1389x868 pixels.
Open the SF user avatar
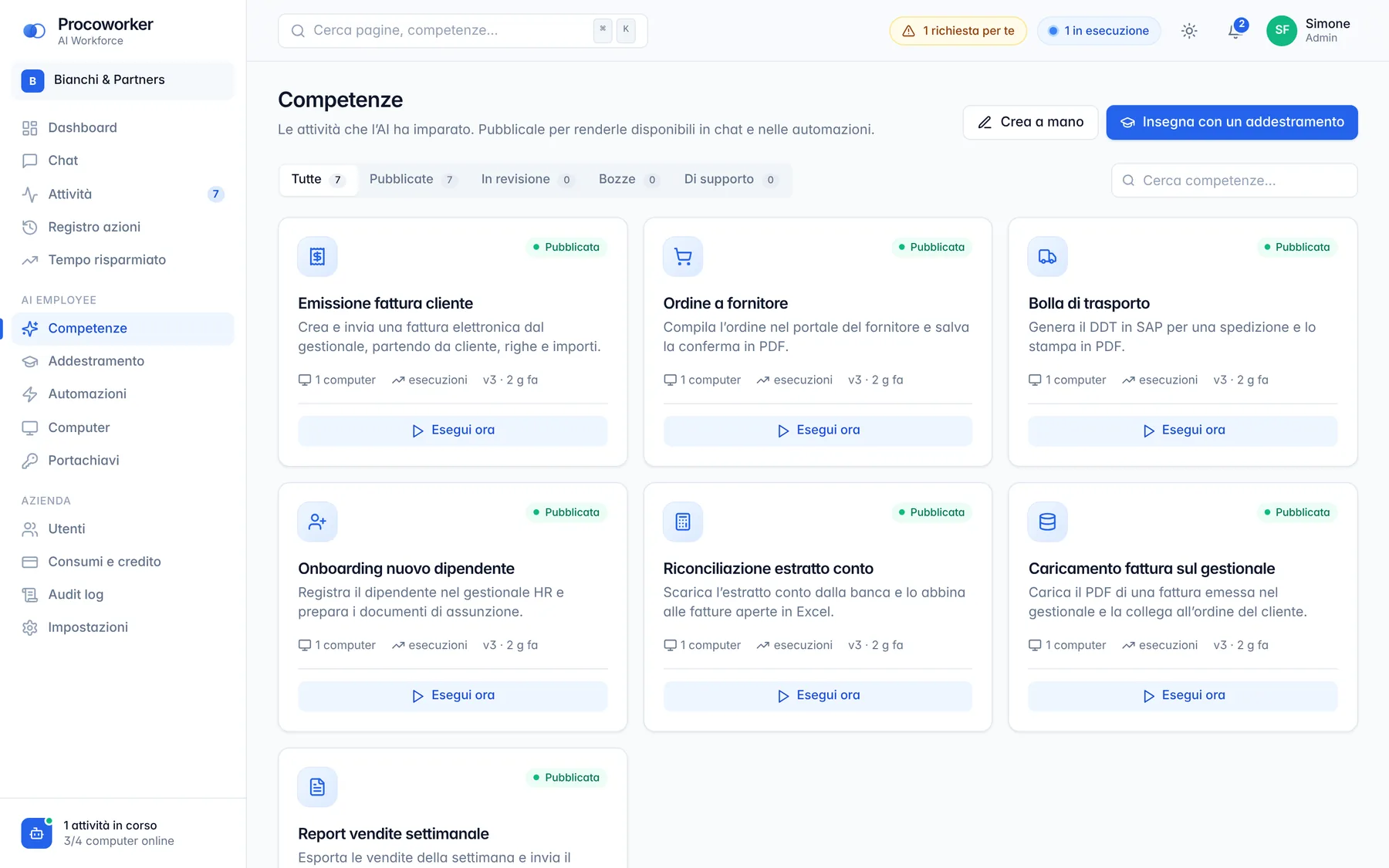(x=1282, y=31)
